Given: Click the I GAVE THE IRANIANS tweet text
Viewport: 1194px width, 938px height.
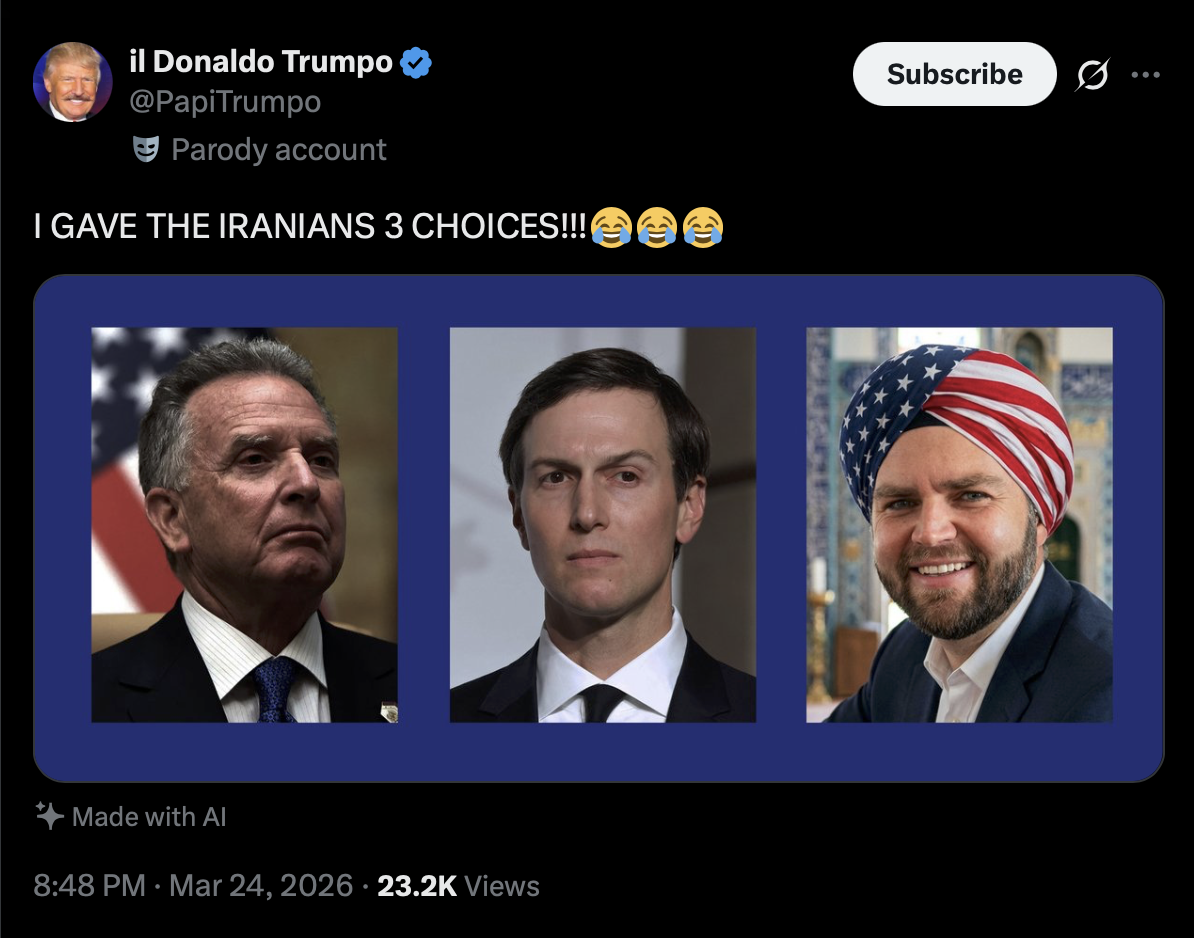Looking at the screenshot, I should coord(309,227).
